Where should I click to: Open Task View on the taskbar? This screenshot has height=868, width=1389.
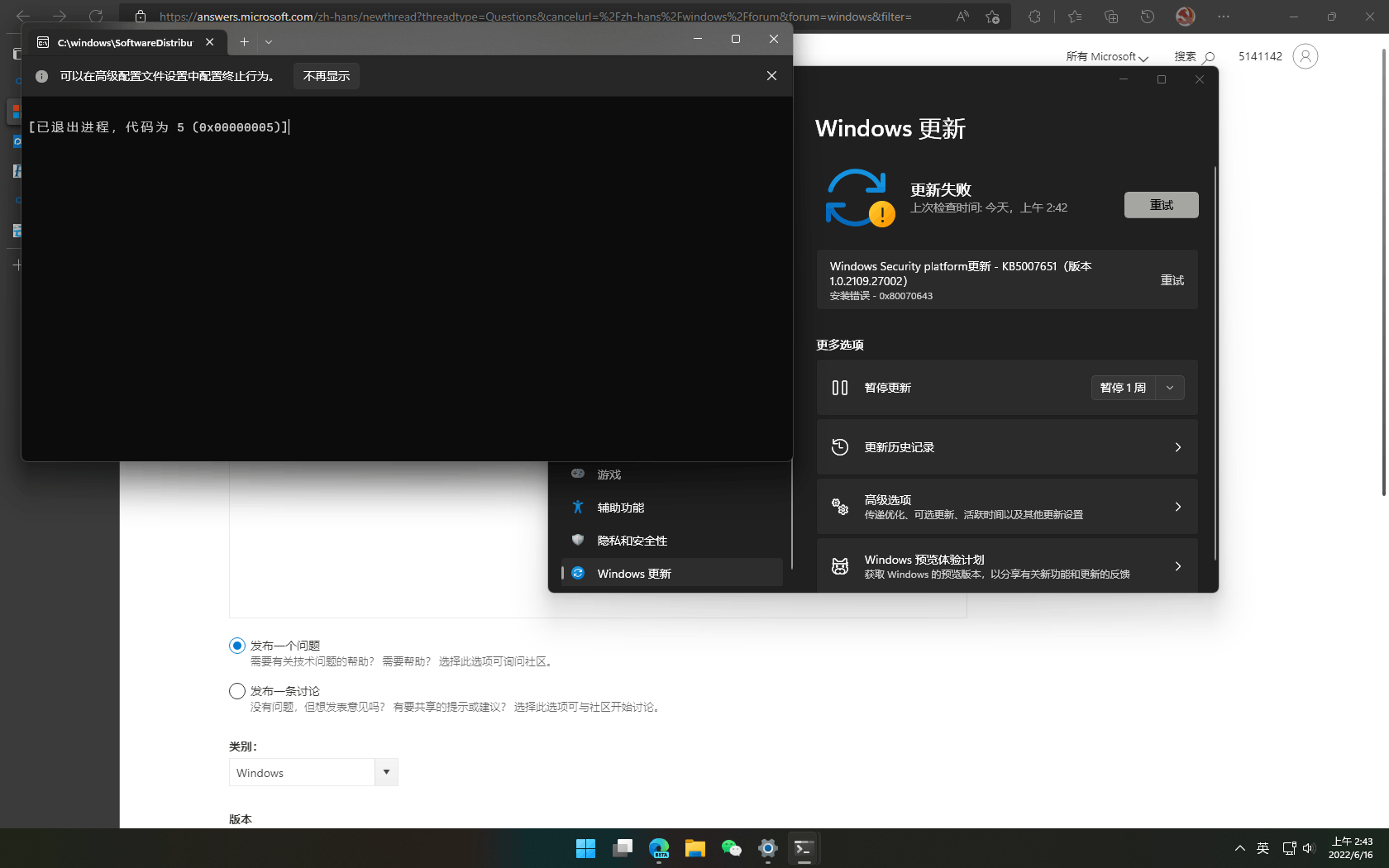623,848
